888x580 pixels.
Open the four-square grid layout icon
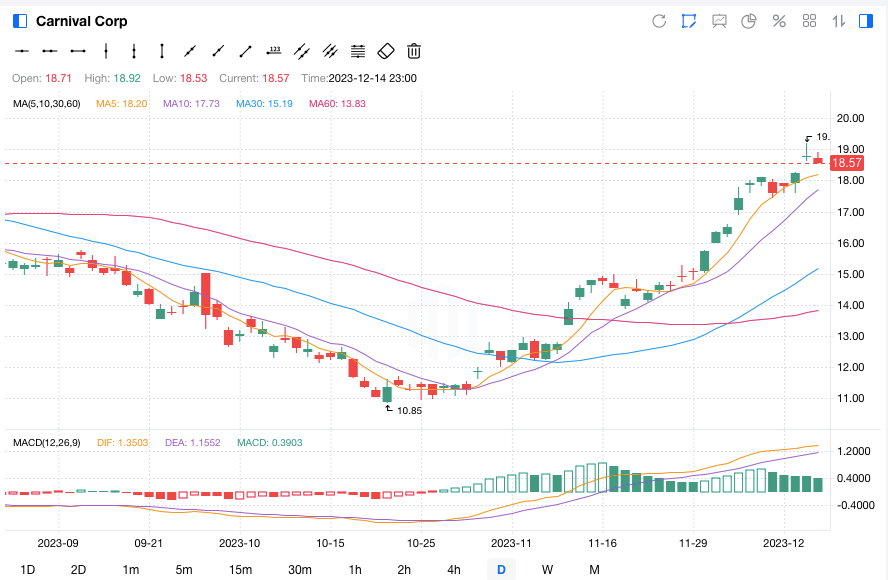coord(810,21)
